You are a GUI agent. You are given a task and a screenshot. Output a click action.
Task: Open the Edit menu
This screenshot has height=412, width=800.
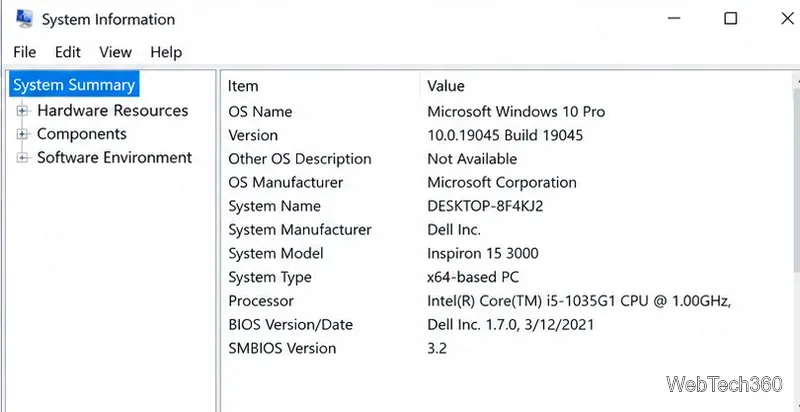pyautogui.click(x=68, y=52)
